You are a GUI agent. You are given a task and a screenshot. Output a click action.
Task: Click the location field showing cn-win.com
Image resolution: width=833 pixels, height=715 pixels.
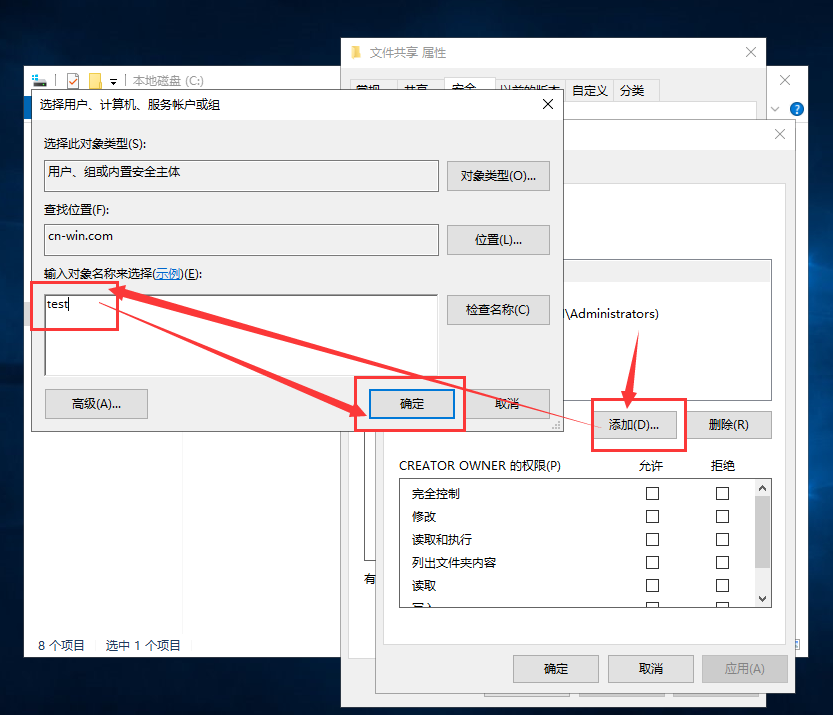coord(241,240)
